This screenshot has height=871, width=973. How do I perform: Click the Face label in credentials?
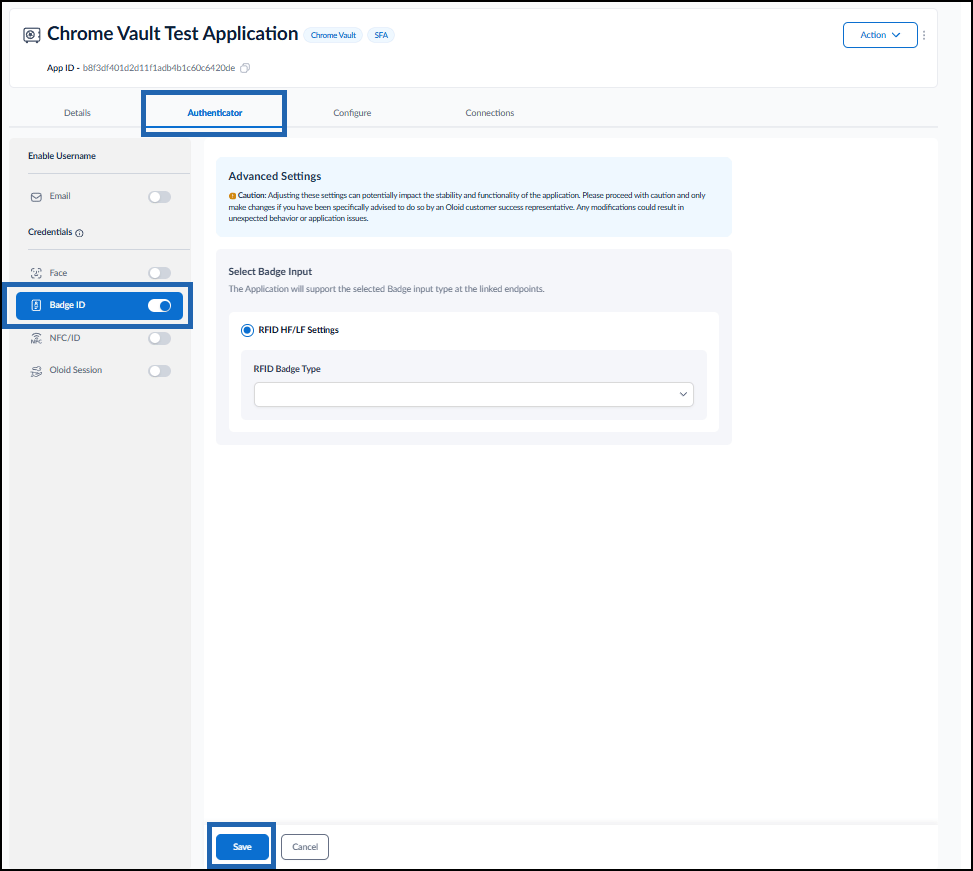pyautogui.click(x=58, y=273)
